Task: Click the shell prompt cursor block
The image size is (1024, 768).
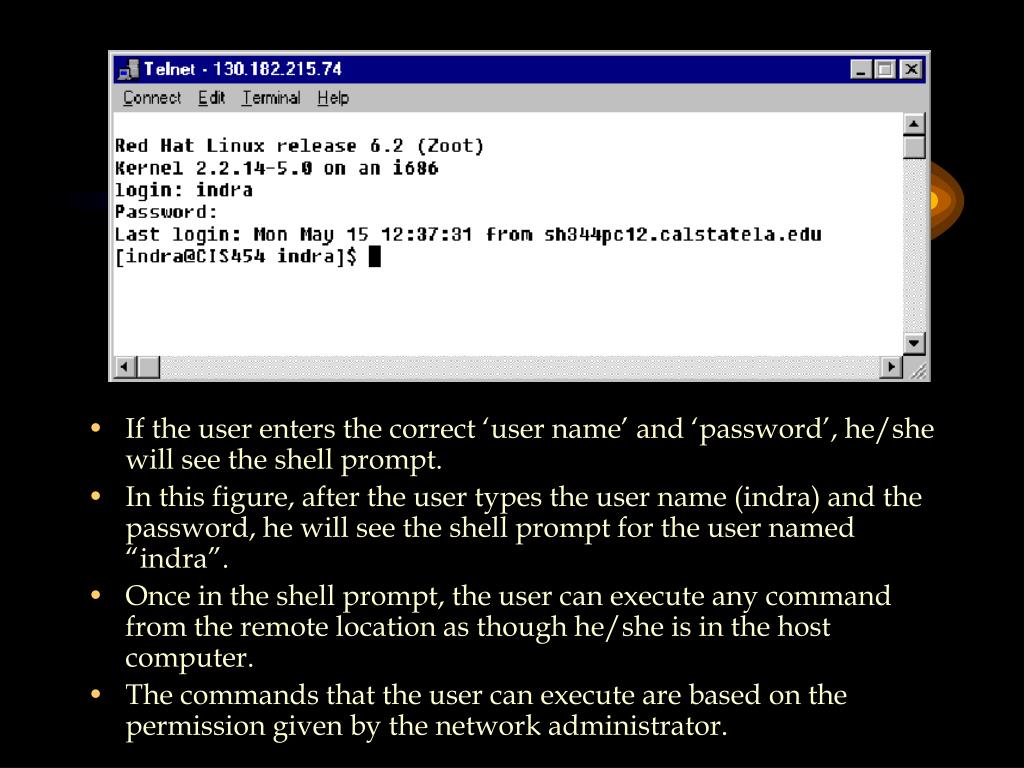Action: point(375,257)
